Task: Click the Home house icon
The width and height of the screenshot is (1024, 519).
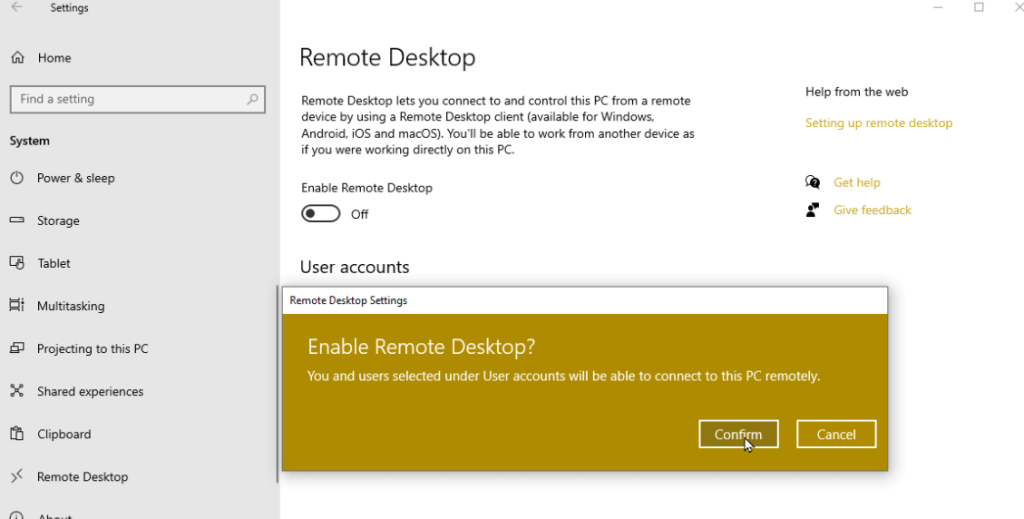Action: (x=18, y=58)
